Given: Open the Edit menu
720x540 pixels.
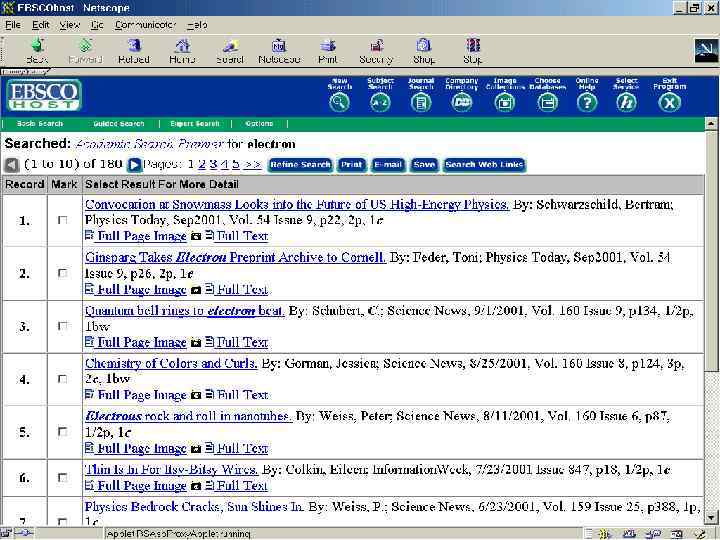Looking at the screenshot, I should [40, 25].
